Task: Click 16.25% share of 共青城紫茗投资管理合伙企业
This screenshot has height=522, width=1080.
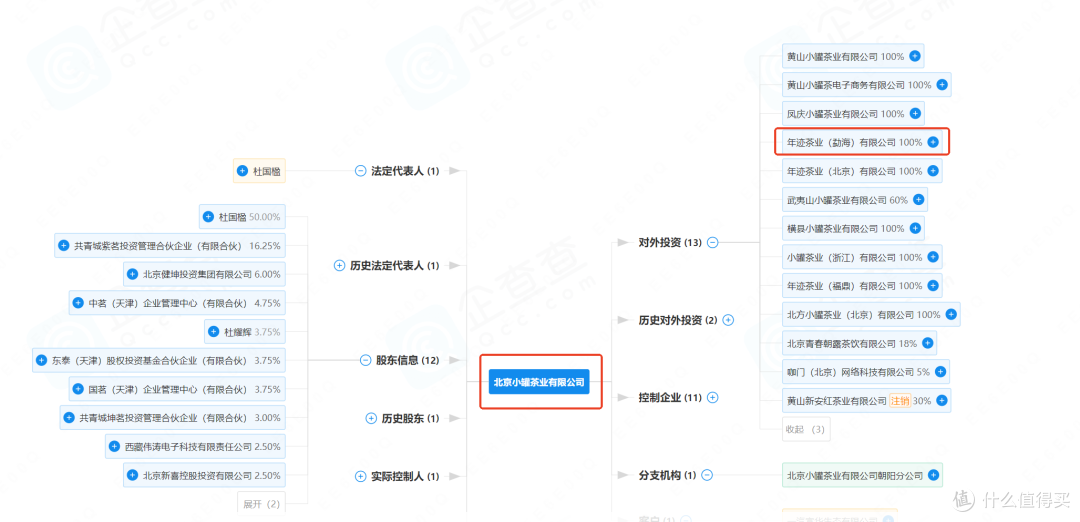Action: coord(265,245)
